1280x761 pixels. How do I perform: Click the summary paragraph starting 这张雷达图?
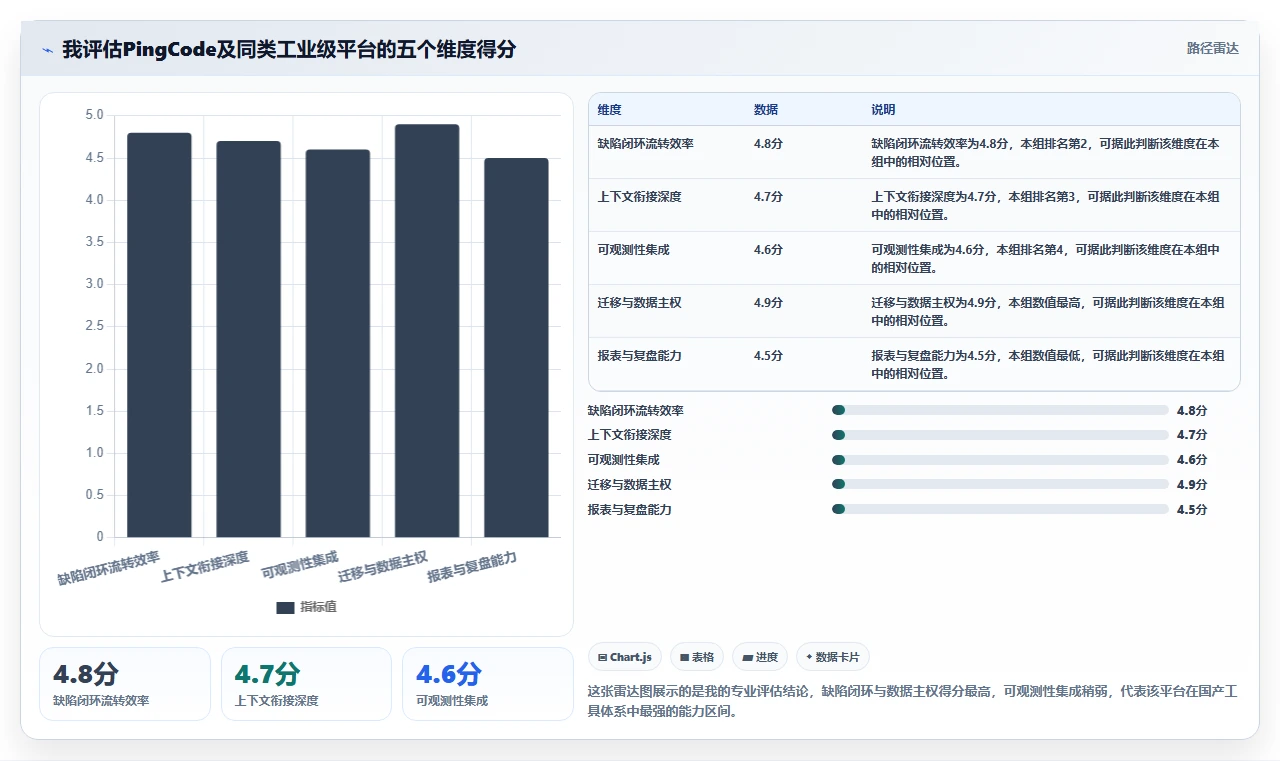click(914, 702)
